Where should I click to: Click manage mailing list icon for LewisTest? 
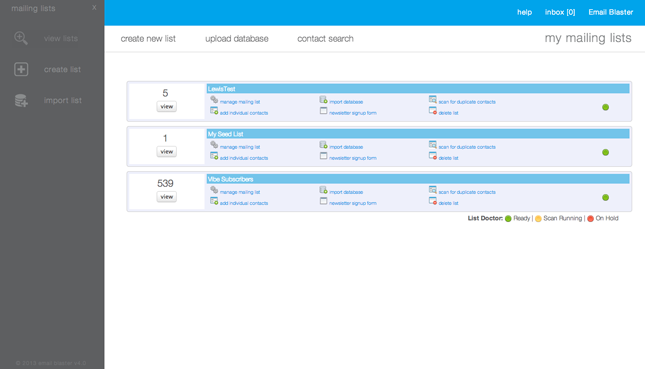pos(214,100)
